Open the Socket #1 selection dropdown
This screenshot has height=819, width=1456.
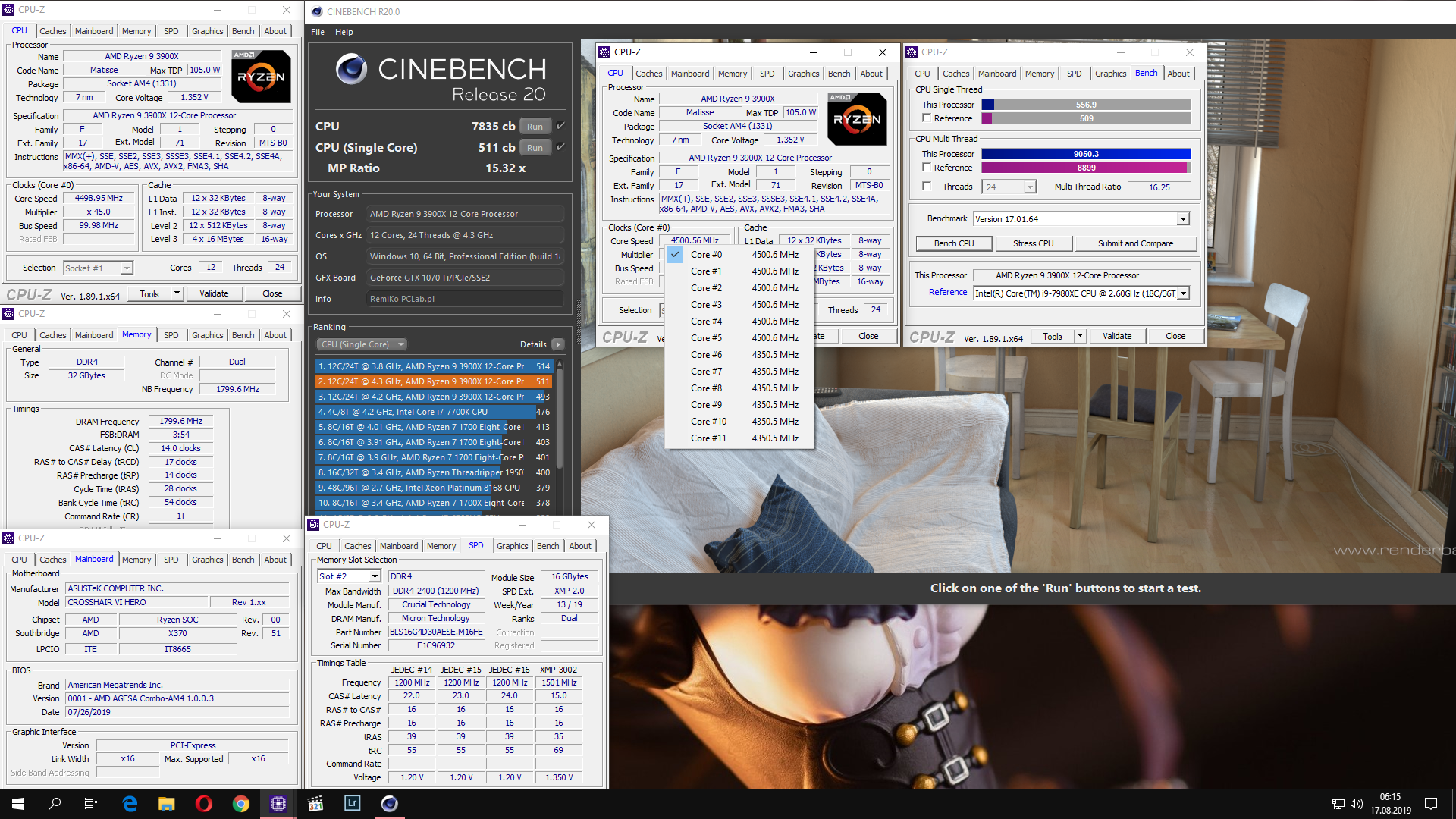pos(127,268)
